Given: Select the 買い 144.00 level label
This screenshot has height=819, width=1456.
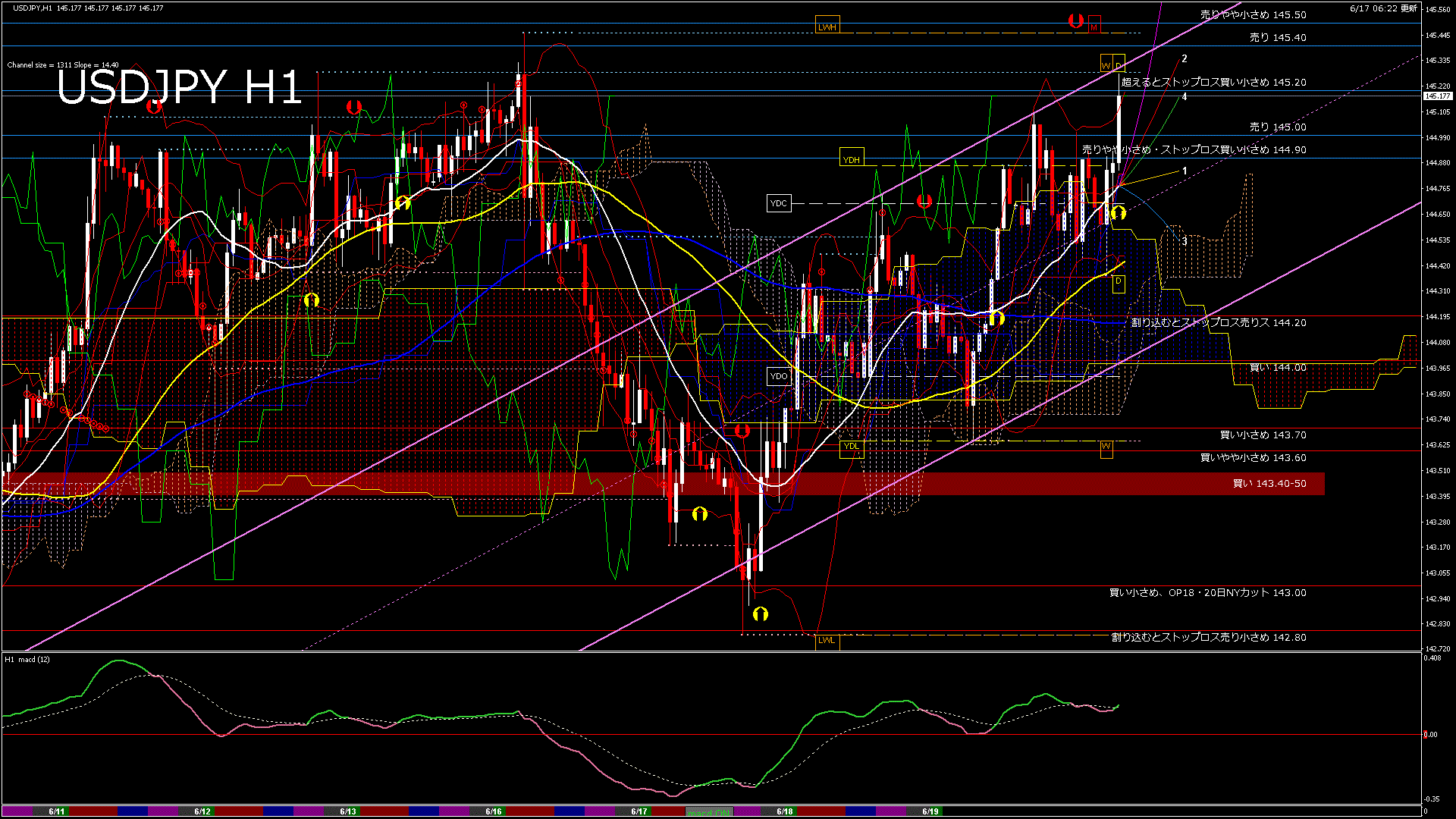Looking at the screenshot, I should click(x=1278, y=368).
